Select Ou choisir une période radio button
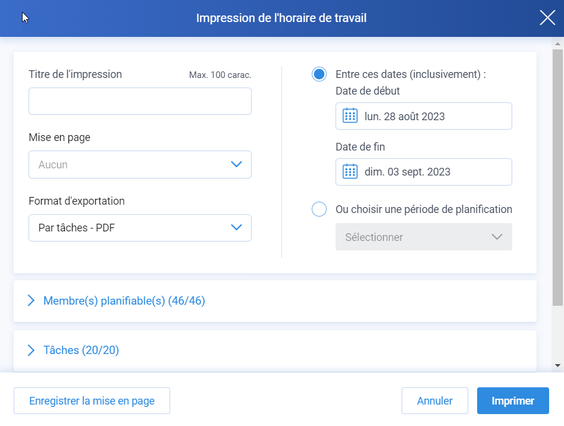 tap(319, 209)
